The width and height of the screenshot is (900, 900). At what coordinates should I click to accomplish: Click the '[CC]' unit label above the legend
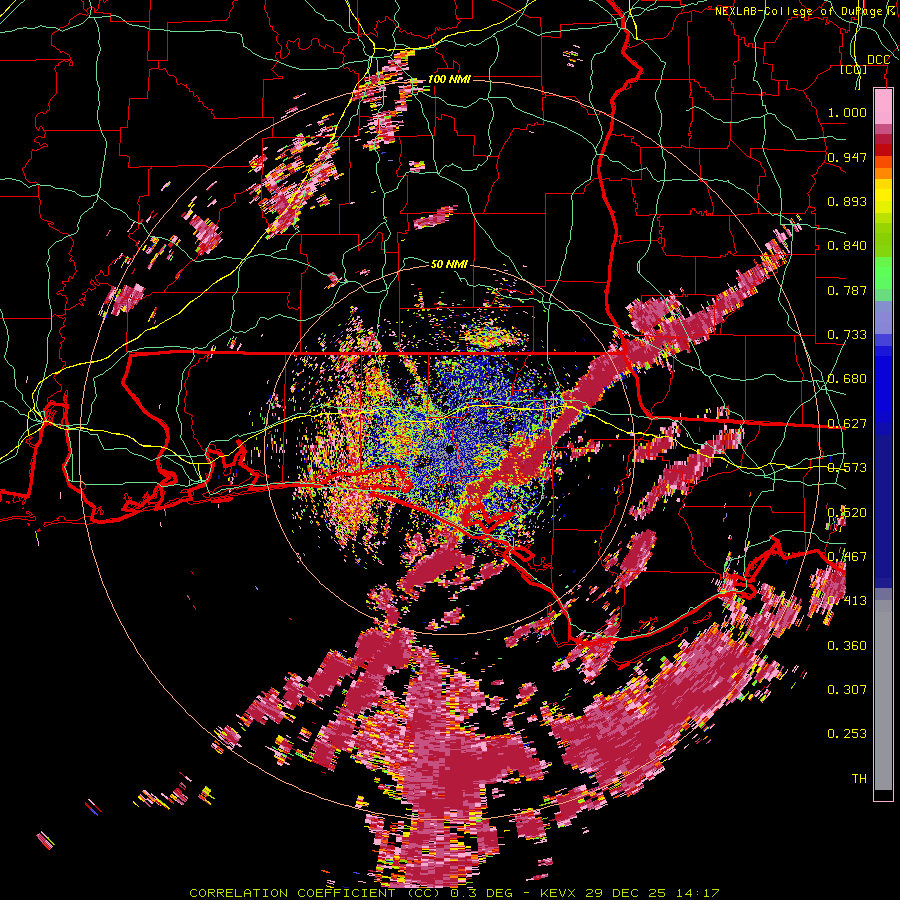coord(854,70)
